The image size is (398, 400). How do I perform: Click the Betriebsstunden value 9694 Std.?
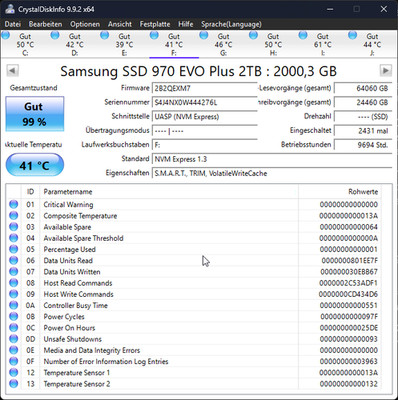click(x=363, y=145)
